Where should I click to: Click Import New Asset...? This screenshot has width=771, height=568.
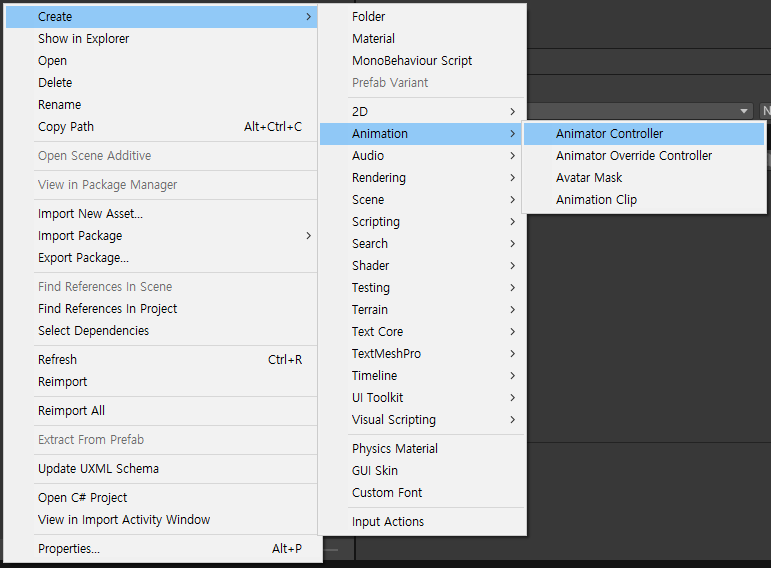pos(161,214)
